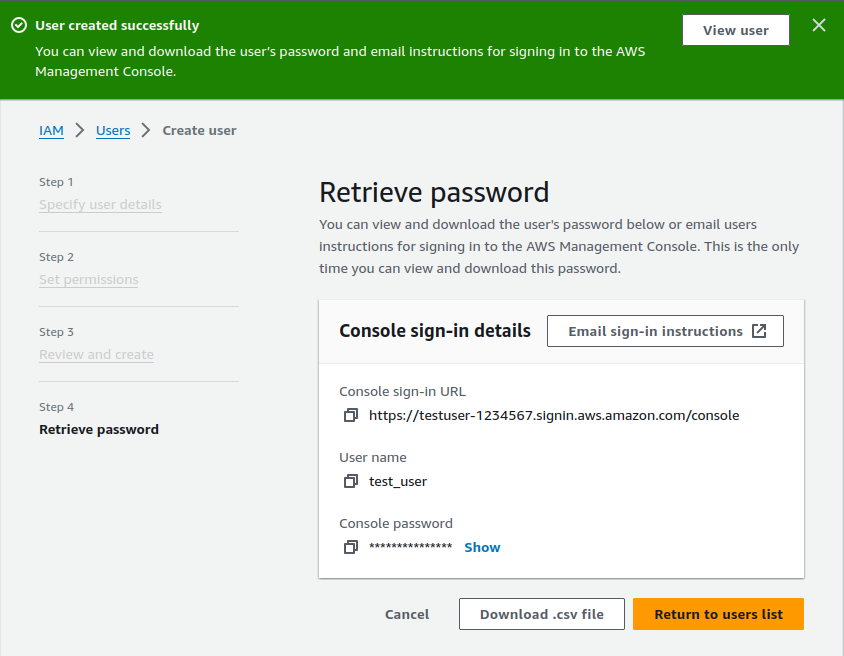Click the green success checkmark icon
Image resolution: width=844 pixels, height=656 pixels.
click(x=19, y=25)
